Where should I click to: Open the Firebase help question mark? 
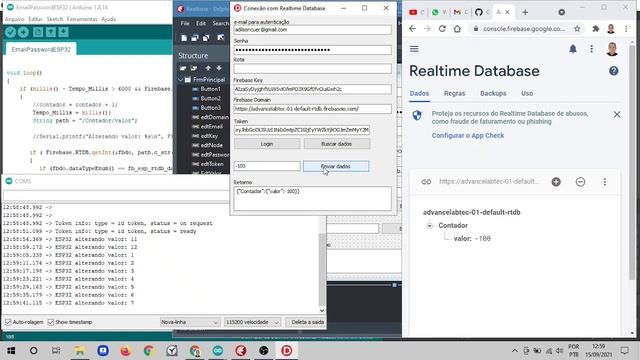(613, 71)
